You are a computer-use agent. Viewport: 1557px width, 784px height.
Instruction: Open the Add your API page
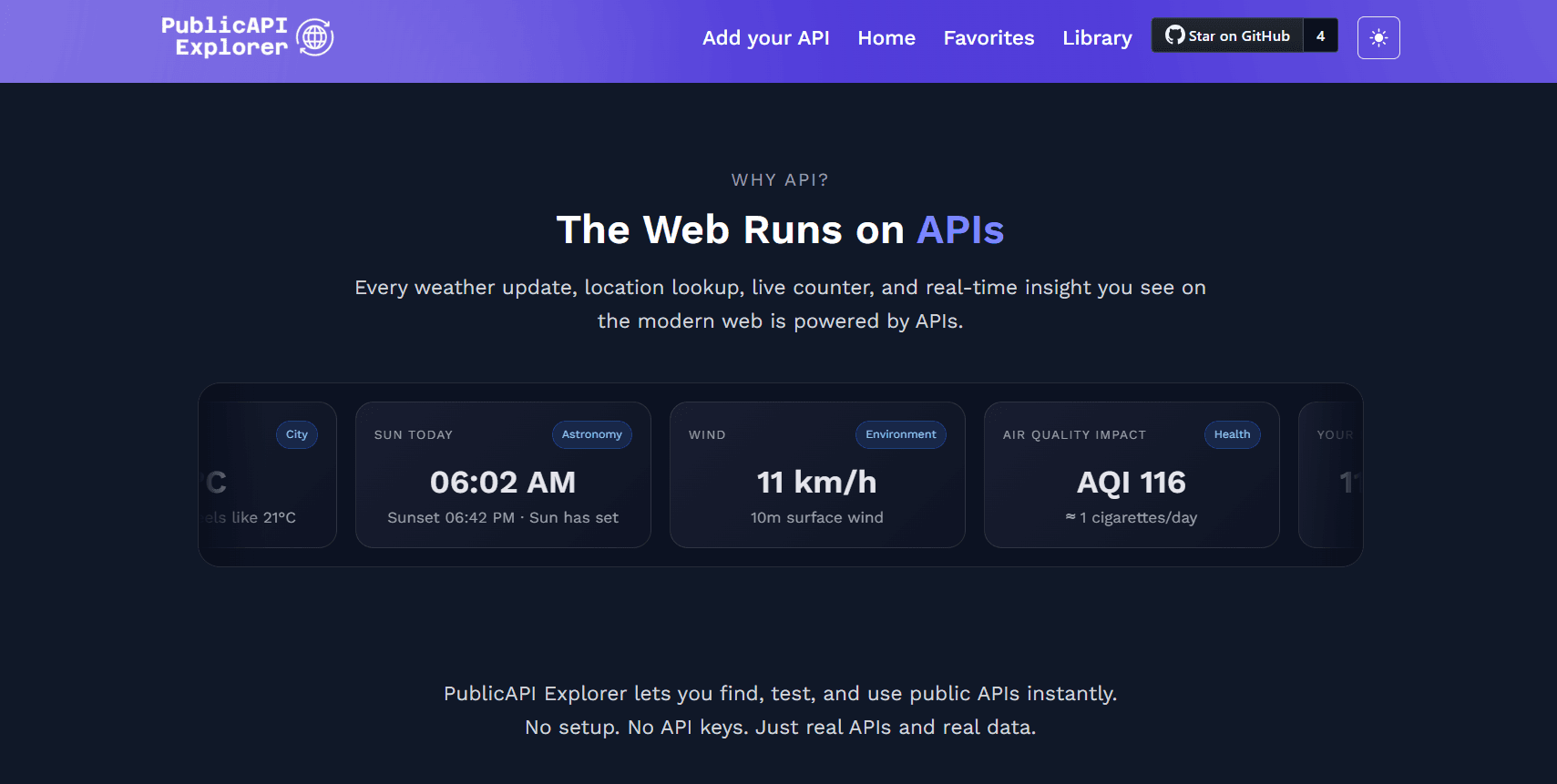[766, 38]
